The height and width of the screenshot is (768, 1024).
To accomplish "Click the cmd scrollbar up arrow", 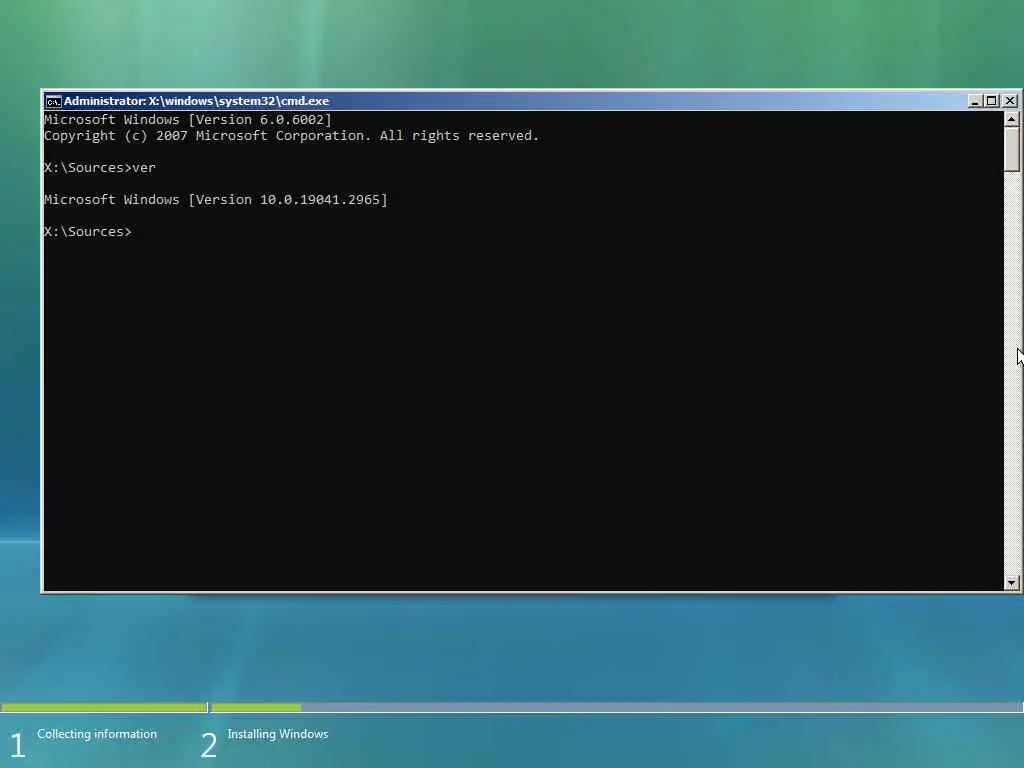I will click(1012, 119).
